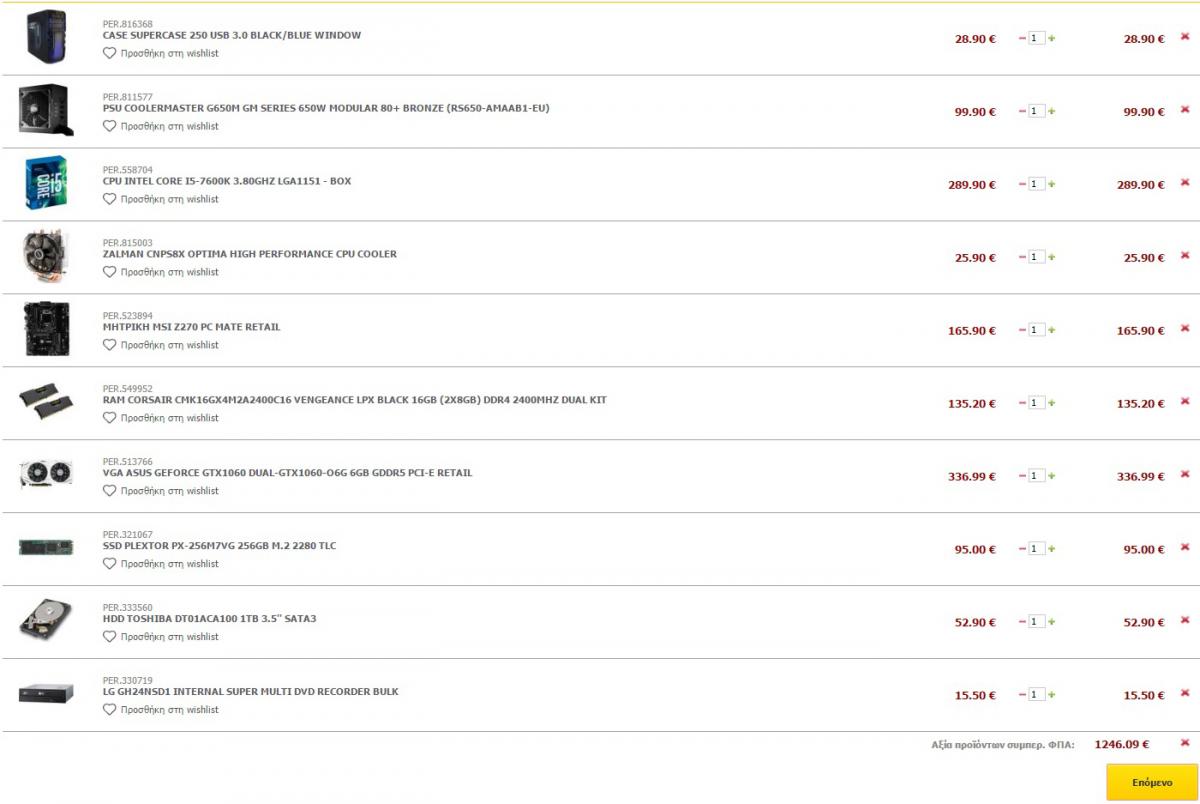Delete the MSI Z270 motherboard row
1200x804 pixels.
[x=1185, y=329]
